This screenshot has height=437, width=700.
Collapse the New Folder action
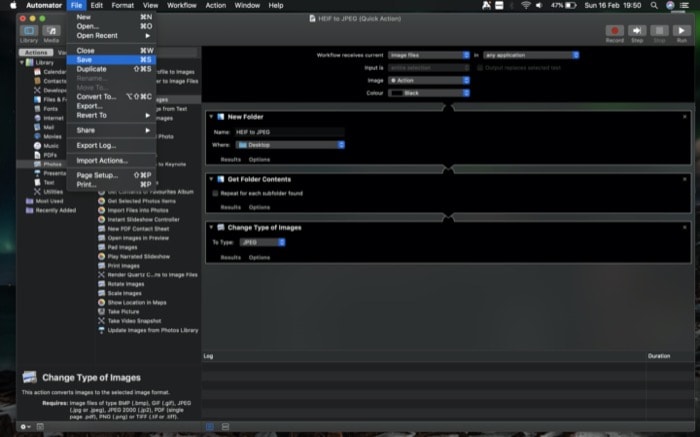pyautogui.click(x=211, y=117)
